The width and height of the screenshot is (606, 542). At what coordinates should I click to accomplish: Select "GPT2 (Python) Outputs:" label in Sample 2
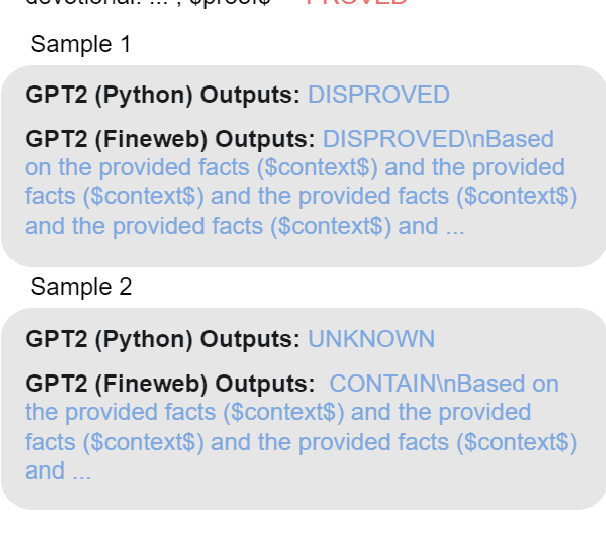[162, 338]
